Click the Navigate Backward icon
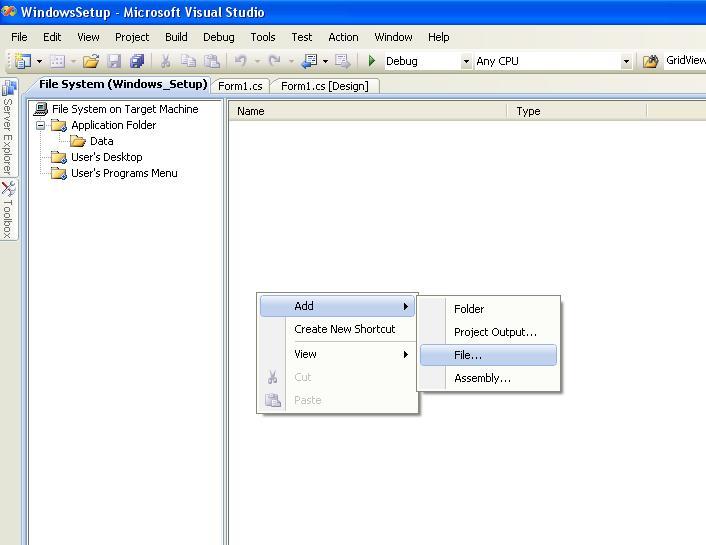Viewport: 706px width, 545px height. point(309,61)
